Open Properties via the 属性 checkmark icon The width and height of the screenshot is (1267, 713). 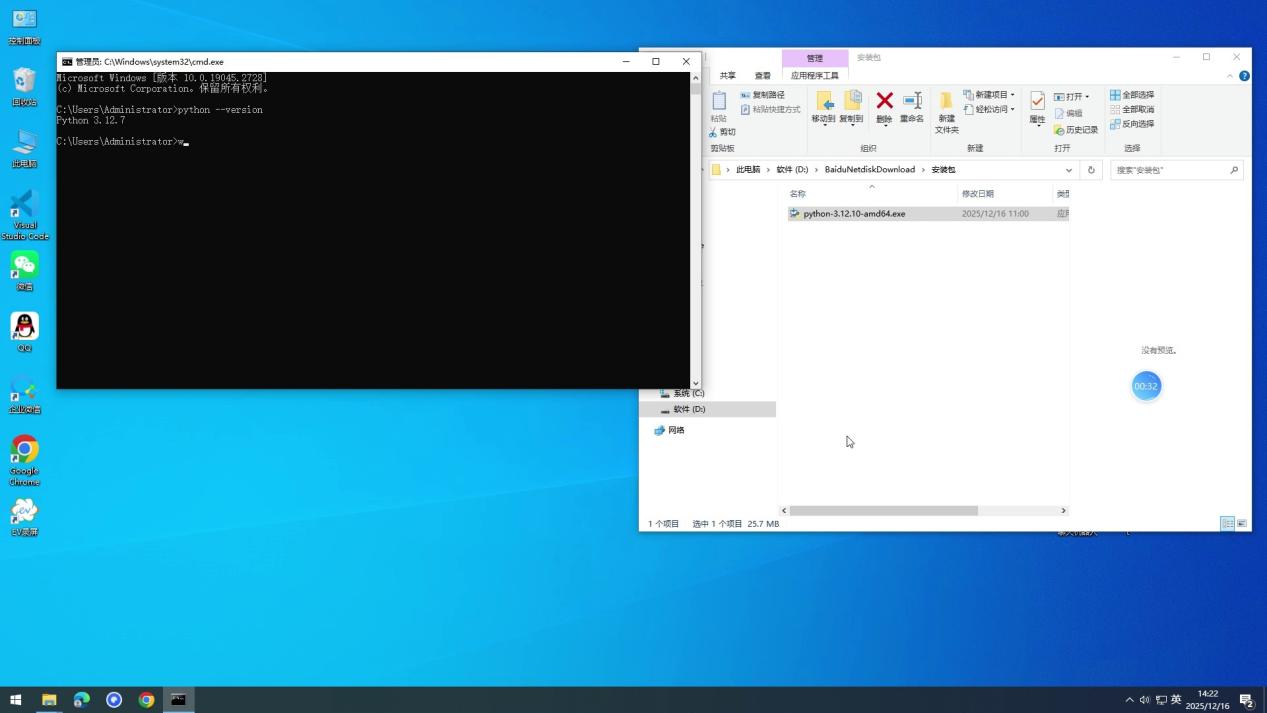click(x=1036, y=100)
